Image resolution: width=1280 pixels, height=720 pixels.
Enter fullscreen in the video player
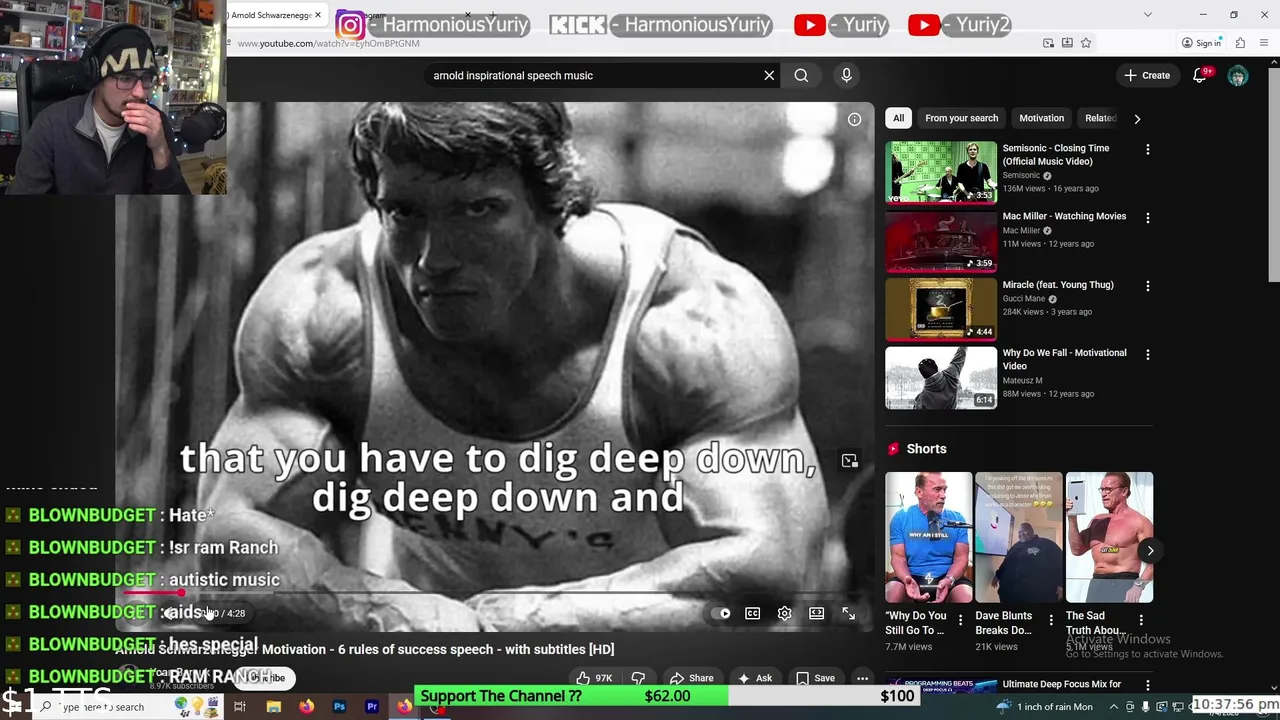click(848, 613)
